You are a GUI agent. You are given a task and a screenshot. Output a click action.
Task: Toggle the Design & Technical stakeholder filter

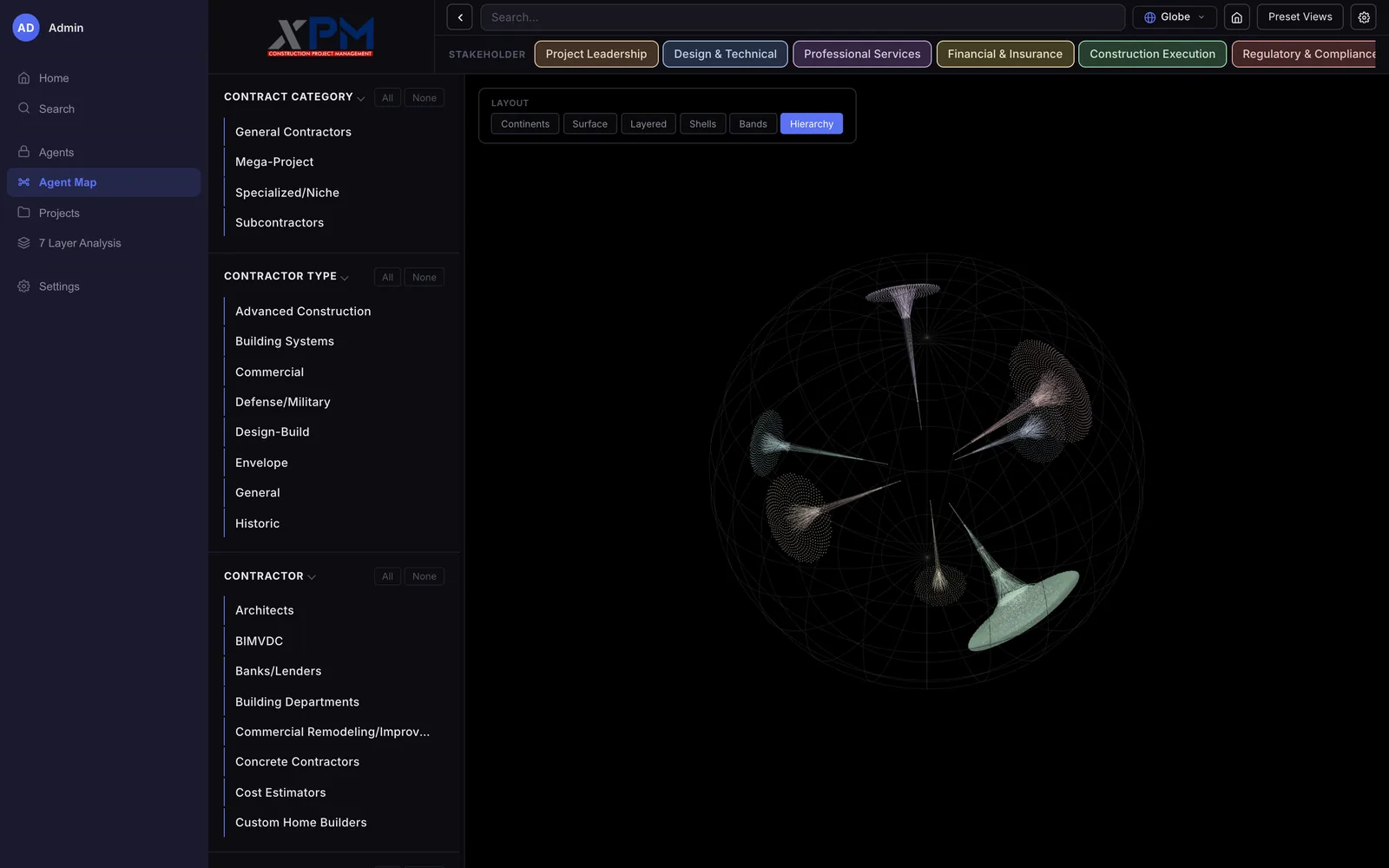pyautogui.click(x=725, y=54)
